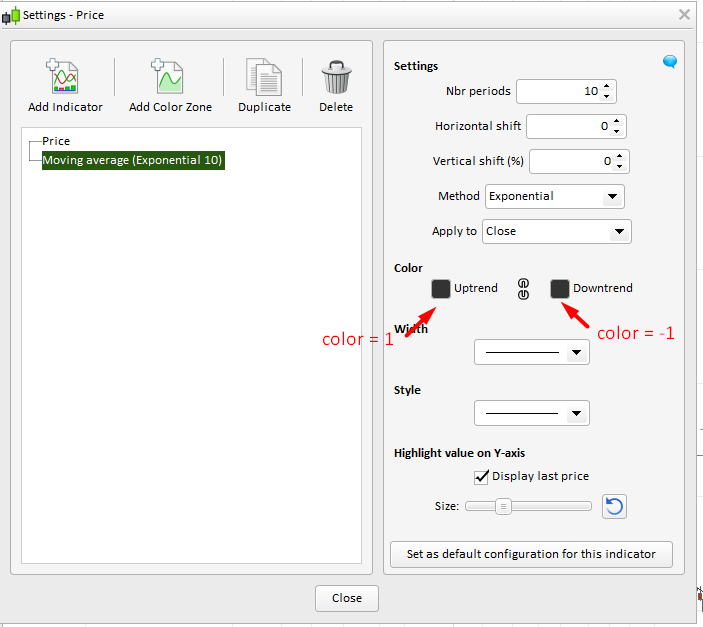Click the Nbr periods input field

(566, 91)
